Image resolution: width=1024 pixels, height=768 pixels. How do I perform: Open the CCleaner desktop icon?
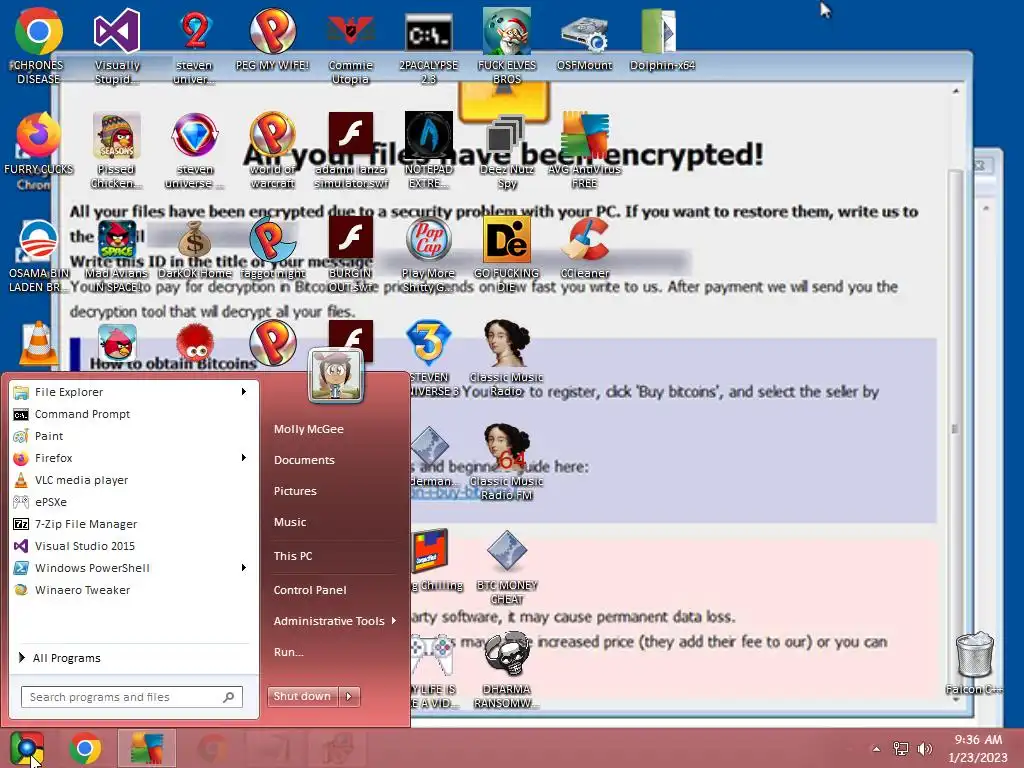tap(584, 248)
